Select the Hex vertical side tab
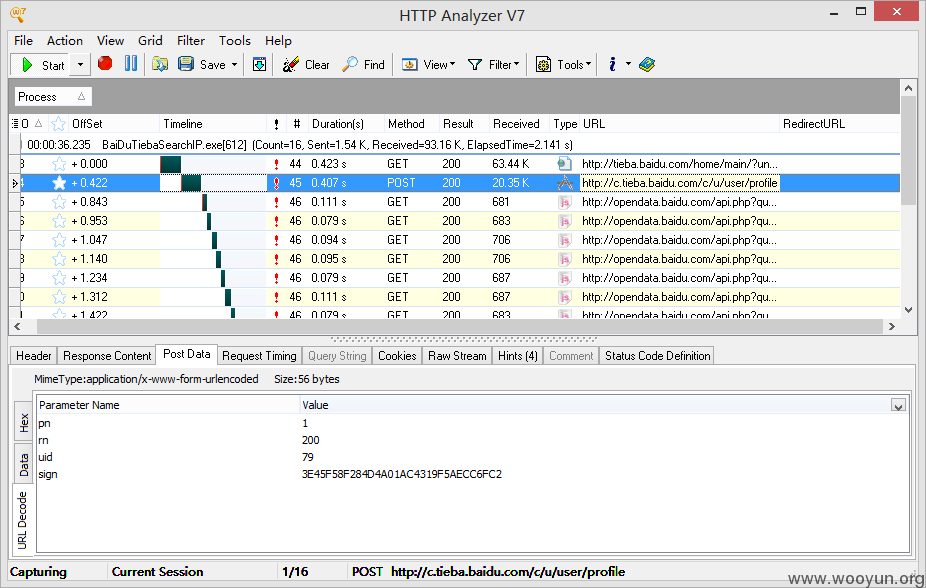This screenshot has width=926, height=588. pyautogui.click(x=24, y=423)
